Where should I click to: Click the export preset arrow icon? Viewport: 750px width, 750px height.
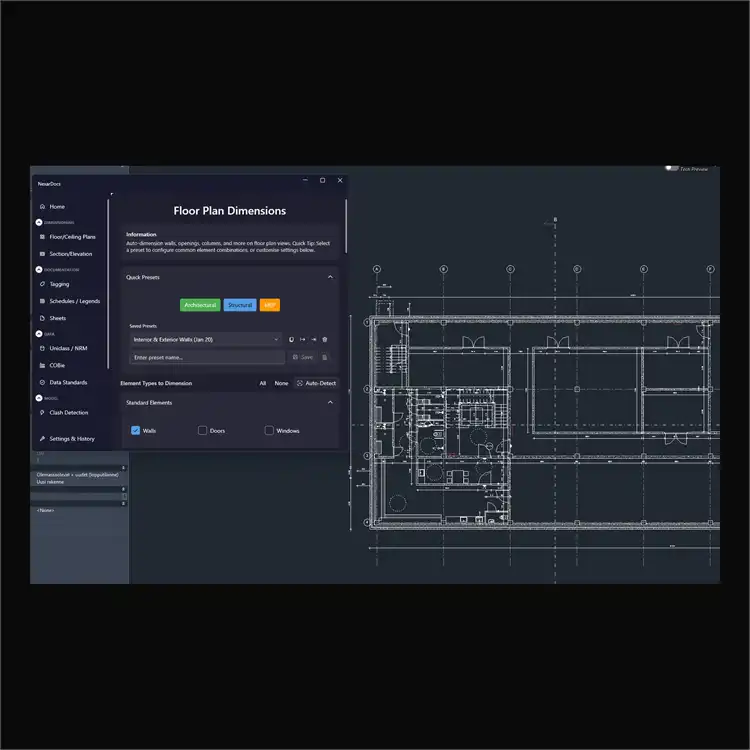[302, 340]
